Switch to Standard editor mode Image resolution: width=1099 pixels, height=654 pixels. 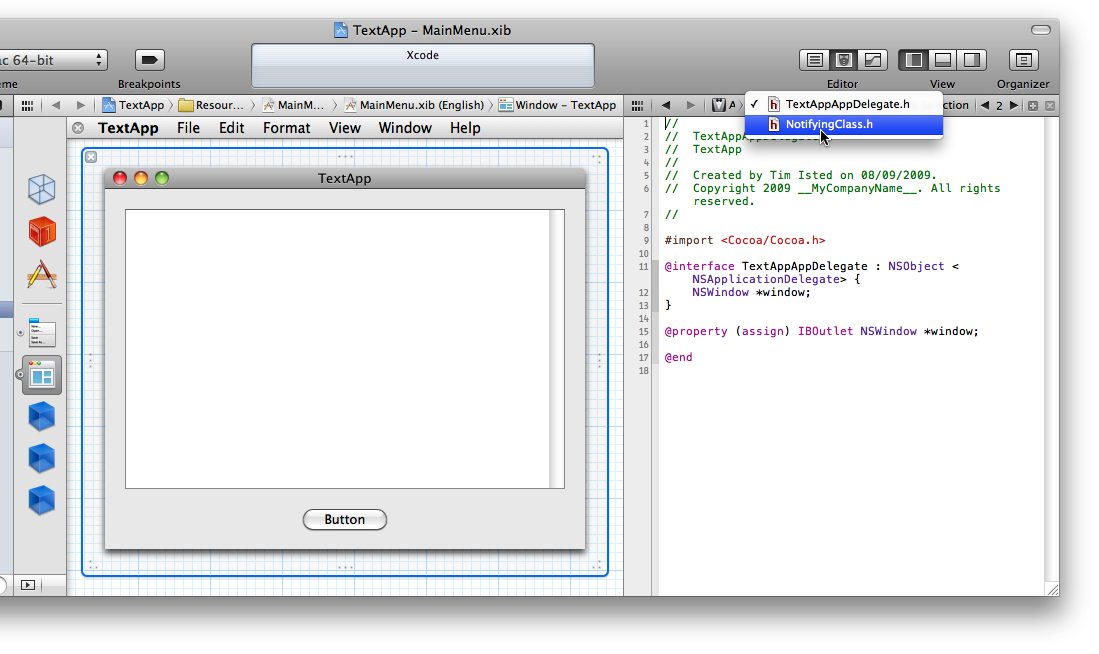click(814, 60)
